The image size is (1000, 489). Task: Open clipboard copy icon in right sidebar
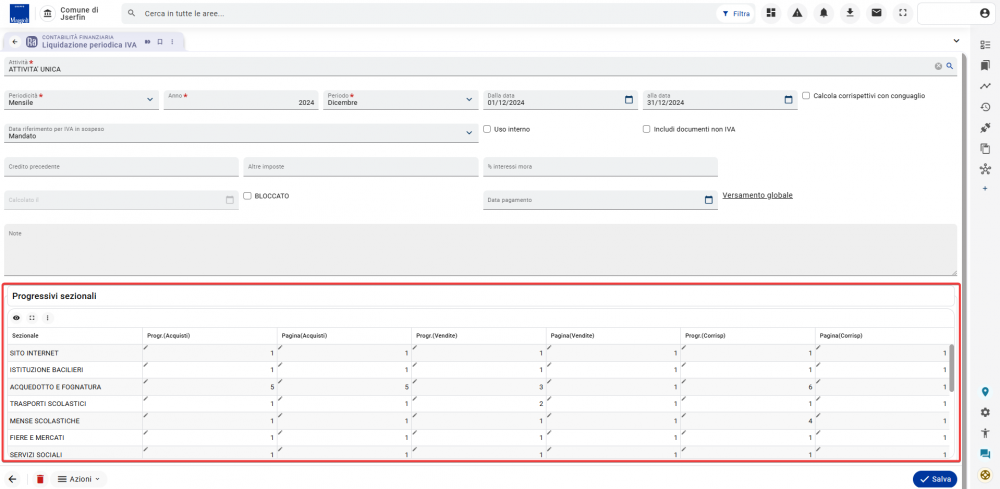[x=985, y=149]
